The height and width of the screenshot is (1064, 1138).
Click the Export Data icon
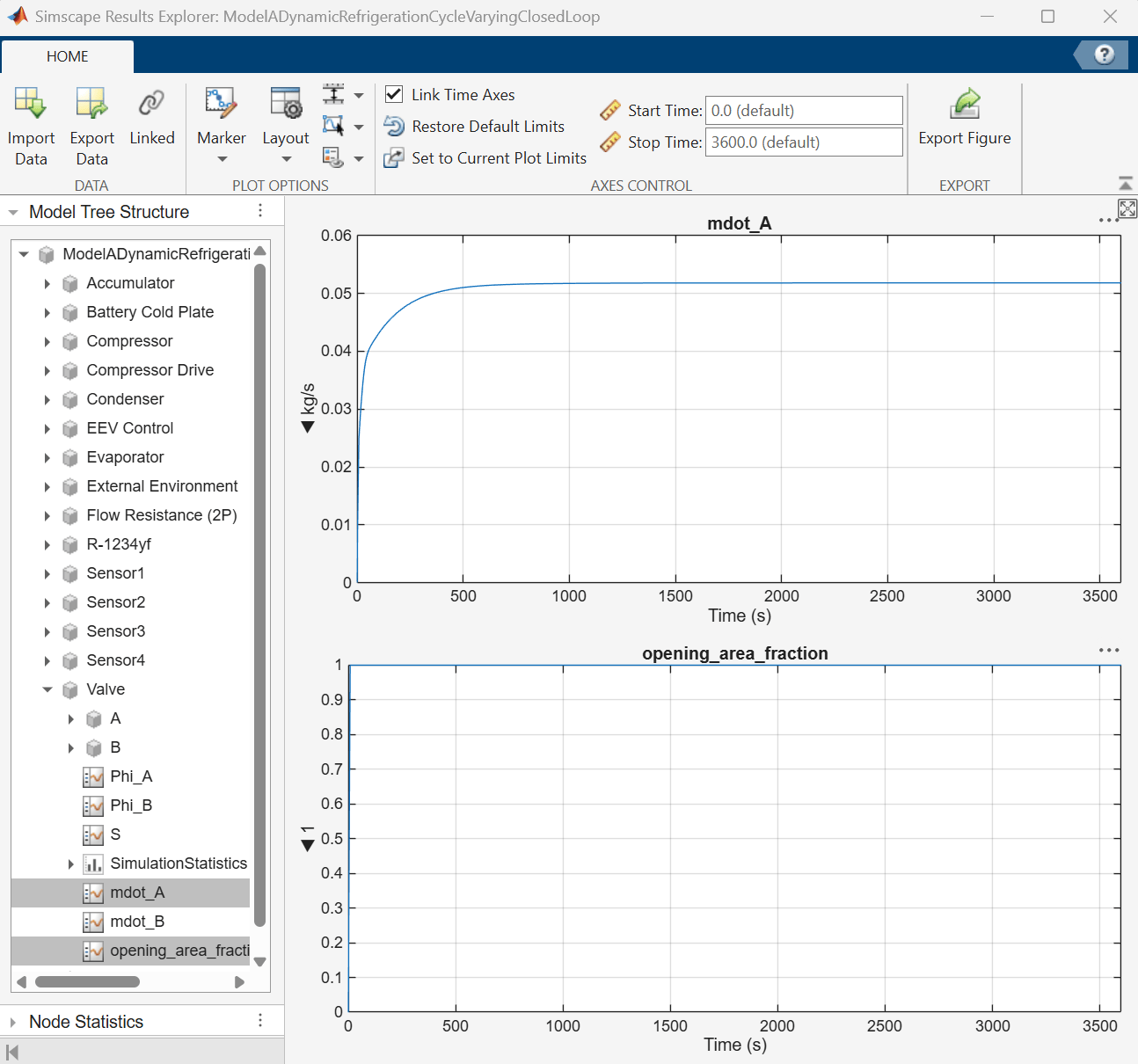pos(91,103)
